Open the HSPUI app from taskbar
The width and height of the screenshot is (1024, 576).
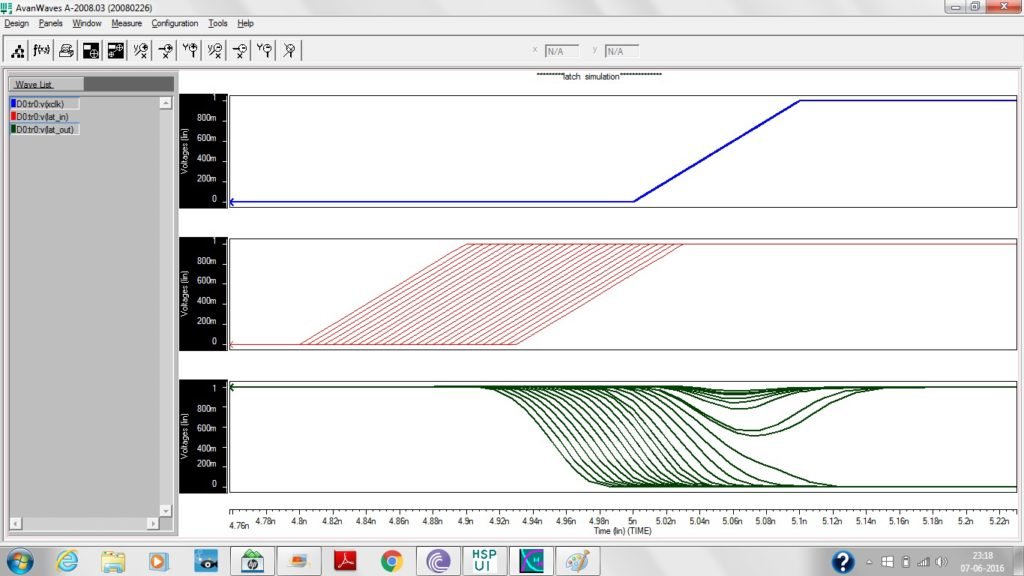(x=482, y=560)
